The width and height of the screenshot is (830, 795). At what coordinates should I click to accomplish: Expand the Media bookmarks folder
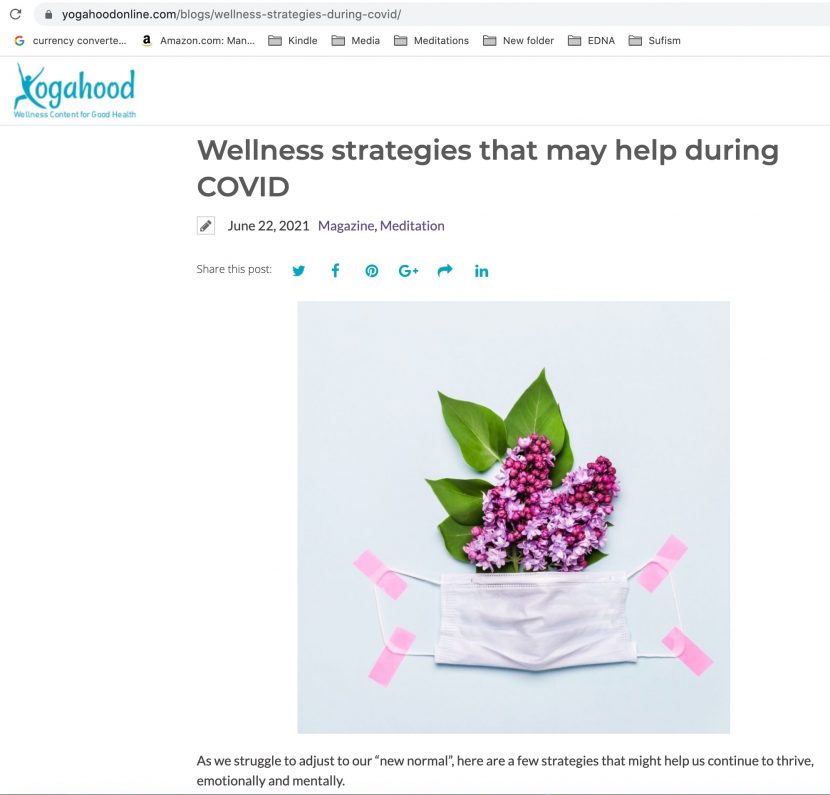tap(356, 41)
